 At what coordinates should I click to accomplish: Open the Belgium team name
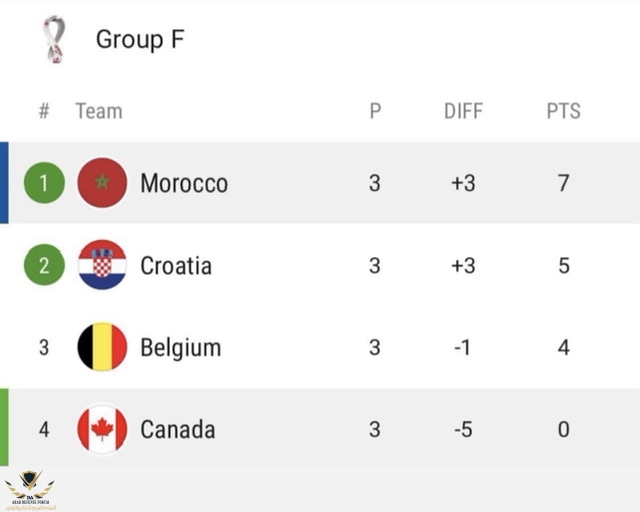tap(181, 348)
